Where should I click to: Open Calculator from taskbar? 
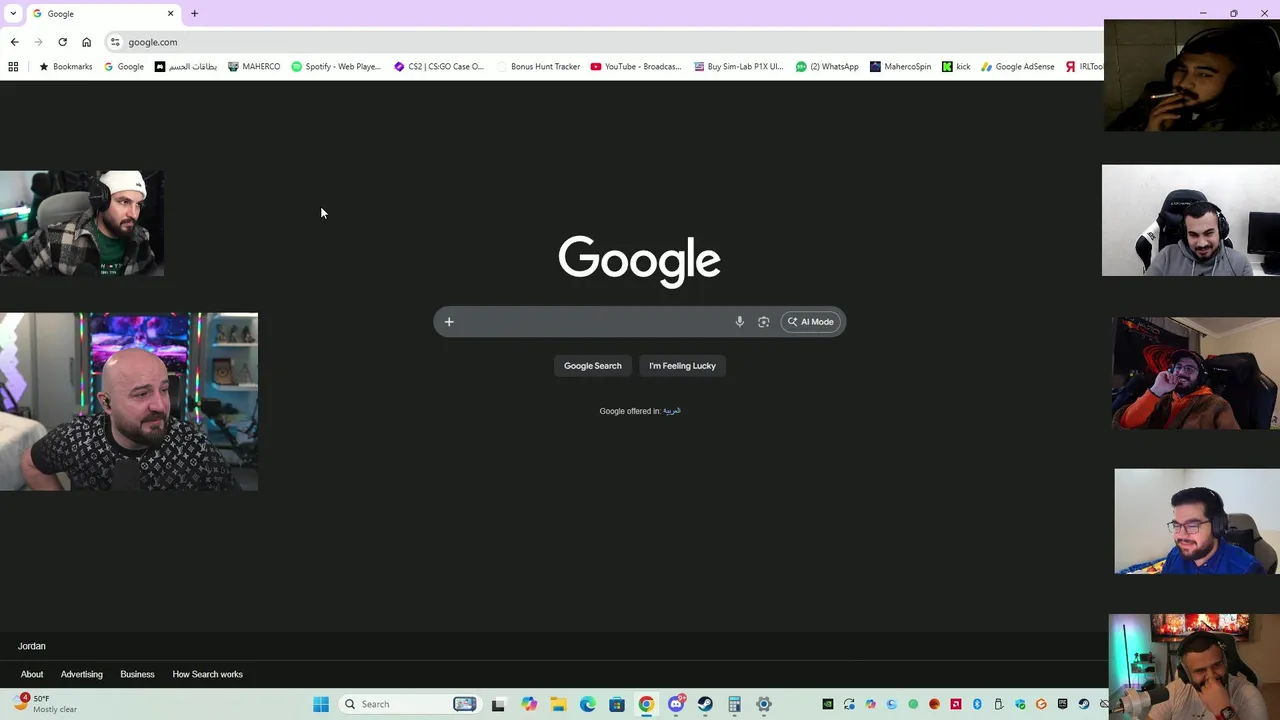(x=735, y=704)
